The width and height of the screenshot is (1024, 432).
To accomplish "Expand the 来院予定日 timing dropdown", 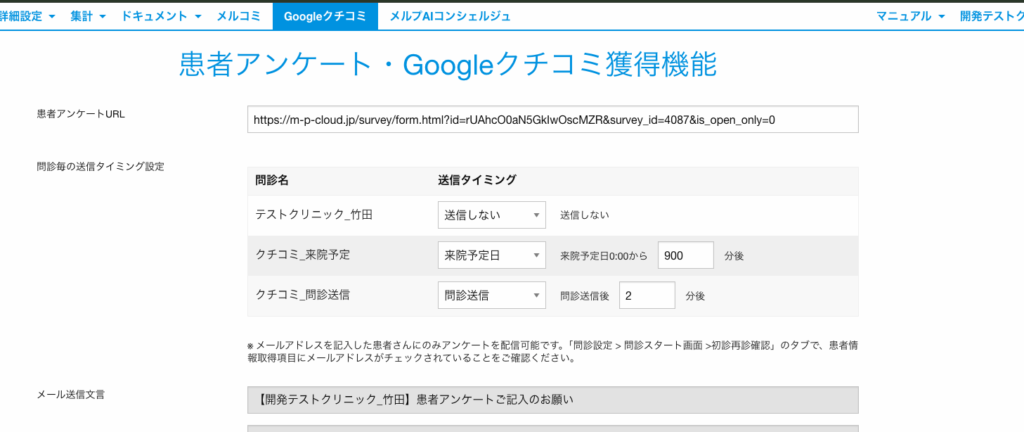I will pyautogui.click(x=492, y=256).
